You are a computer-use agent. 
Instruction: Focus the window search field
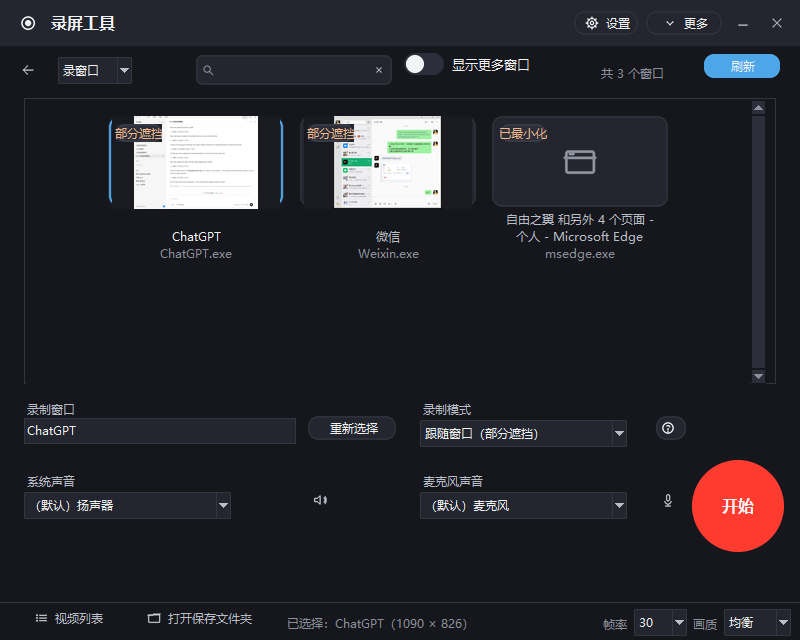tap(294, 70)
